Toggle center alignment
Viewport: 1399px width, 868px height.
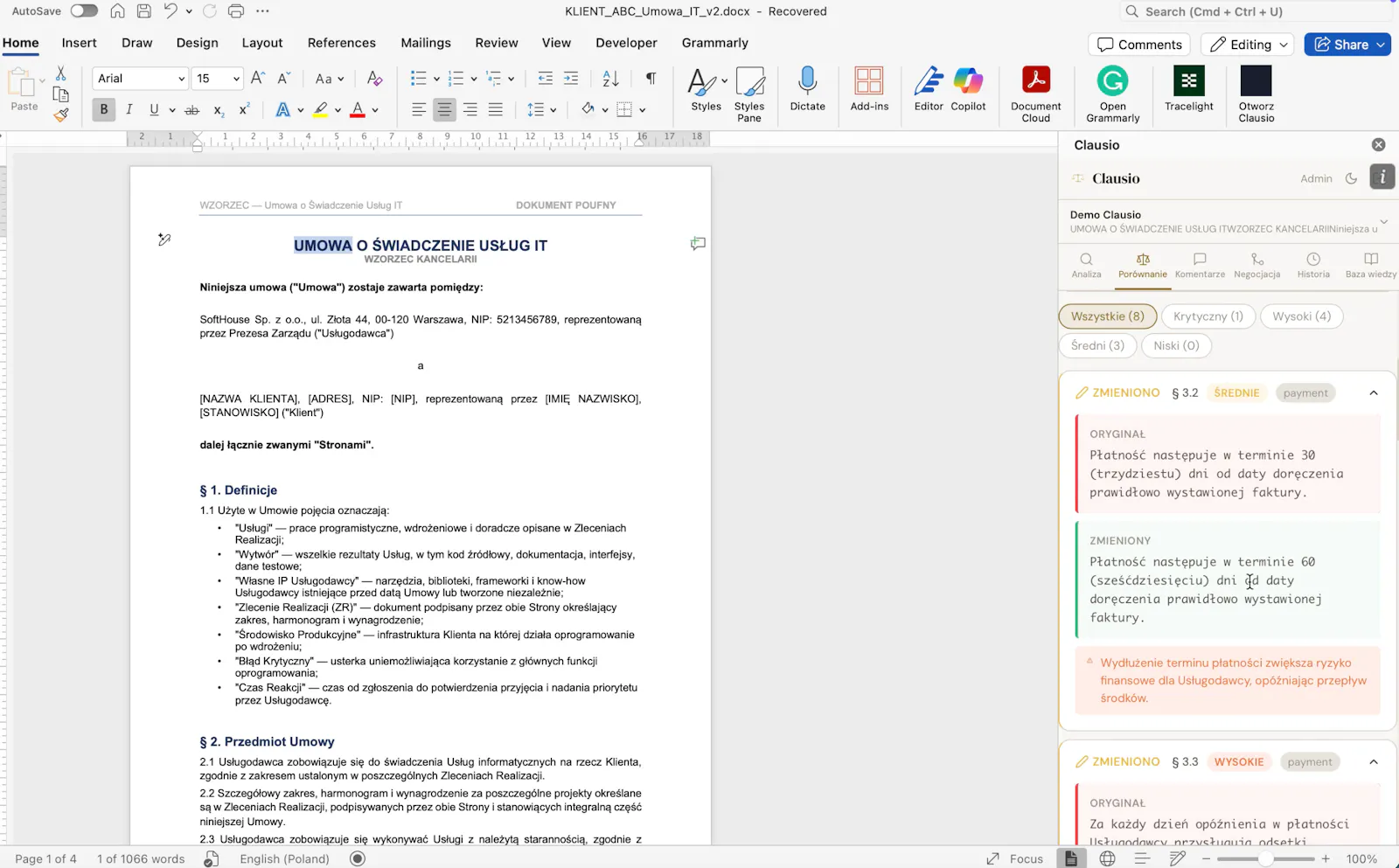tap(444, 110)
